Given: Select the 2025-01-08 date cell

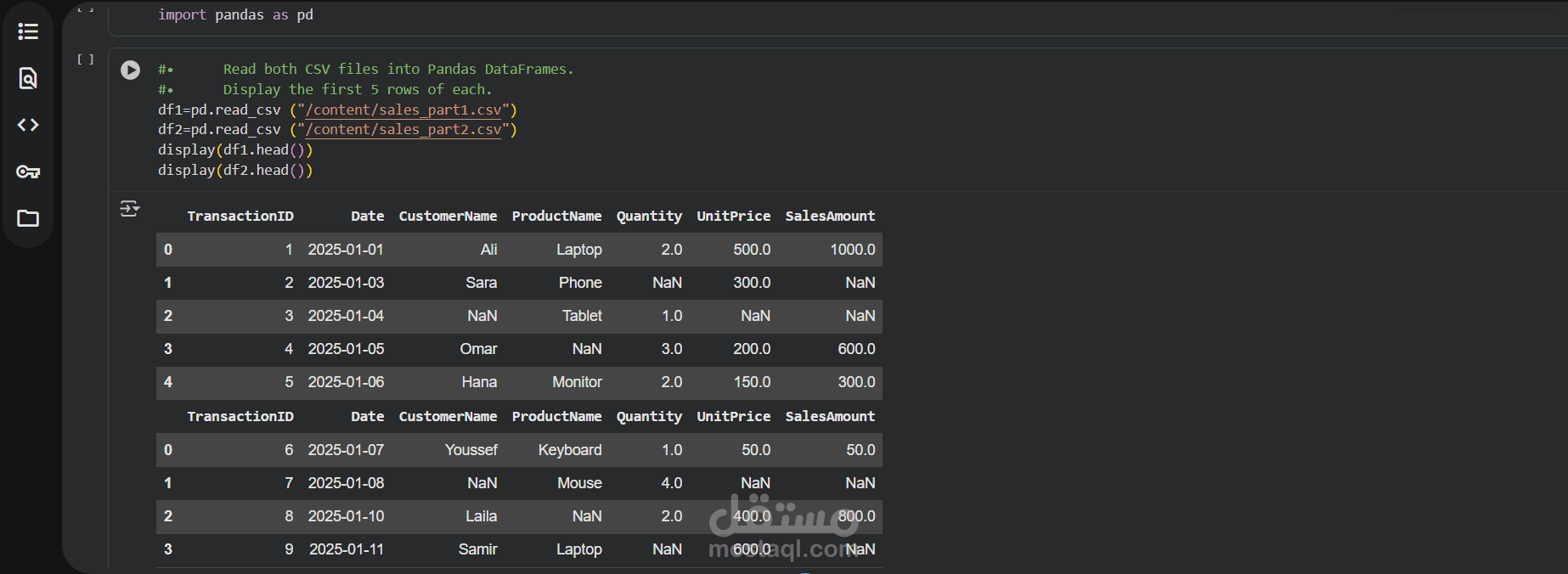Looking at the screenshot, I should point(346,483).
